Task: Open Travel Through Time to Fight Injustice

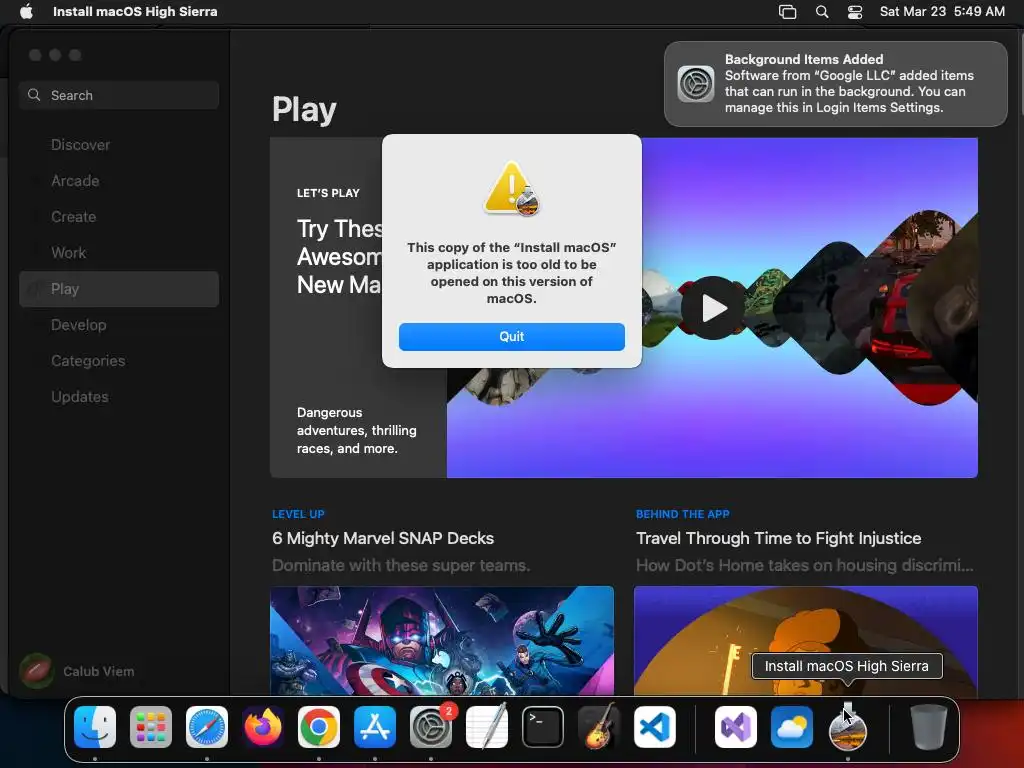Action: click(x=778, y=538)
